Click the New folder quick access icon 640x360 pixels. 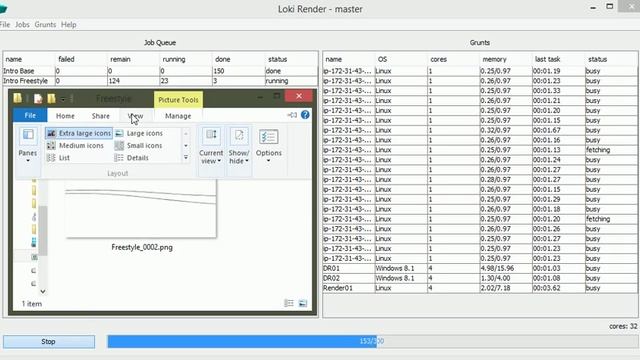click(x=51, y=98)
